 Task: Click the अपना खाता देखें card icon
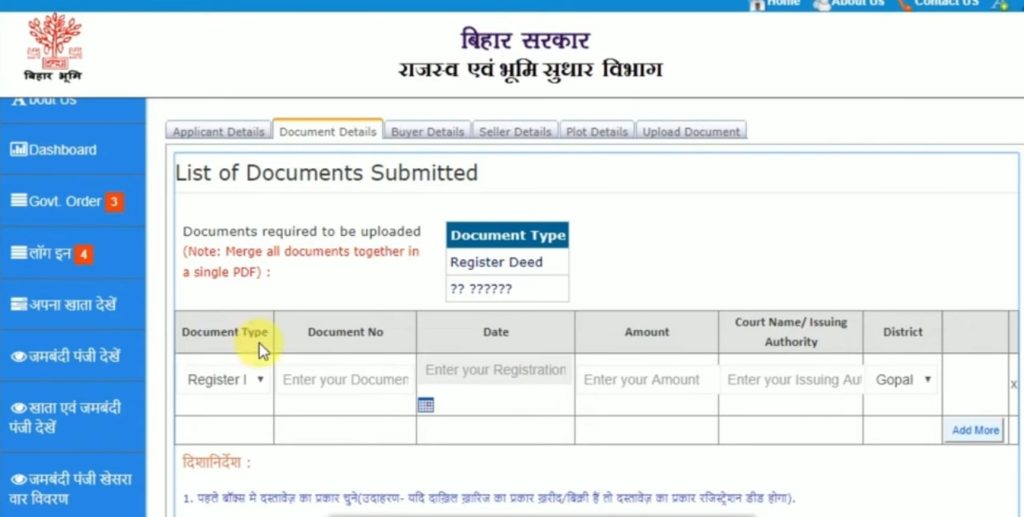(19, 304)
